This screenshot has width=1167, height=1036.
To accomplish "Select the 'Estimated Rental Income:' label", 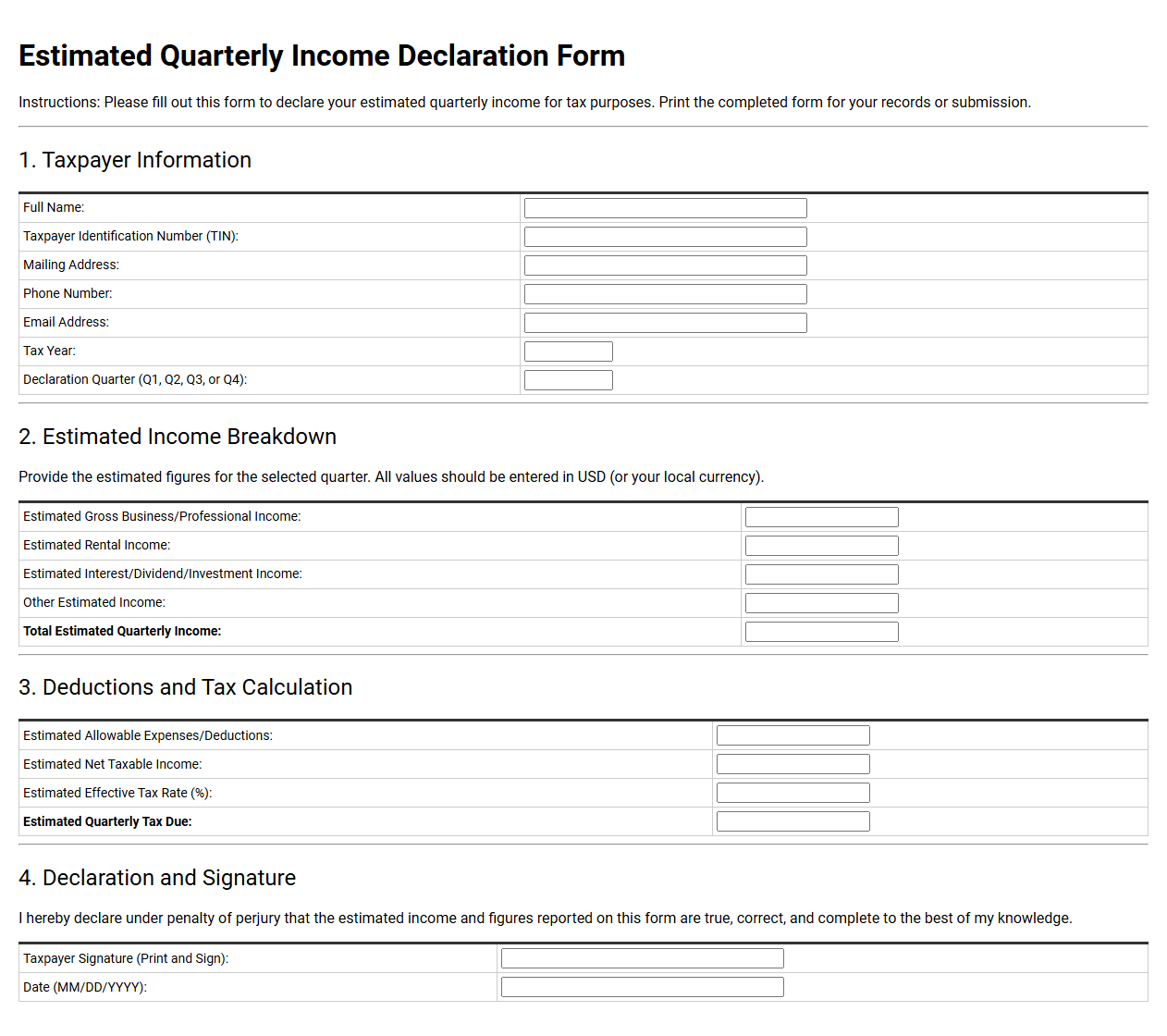I will (96, 545).
